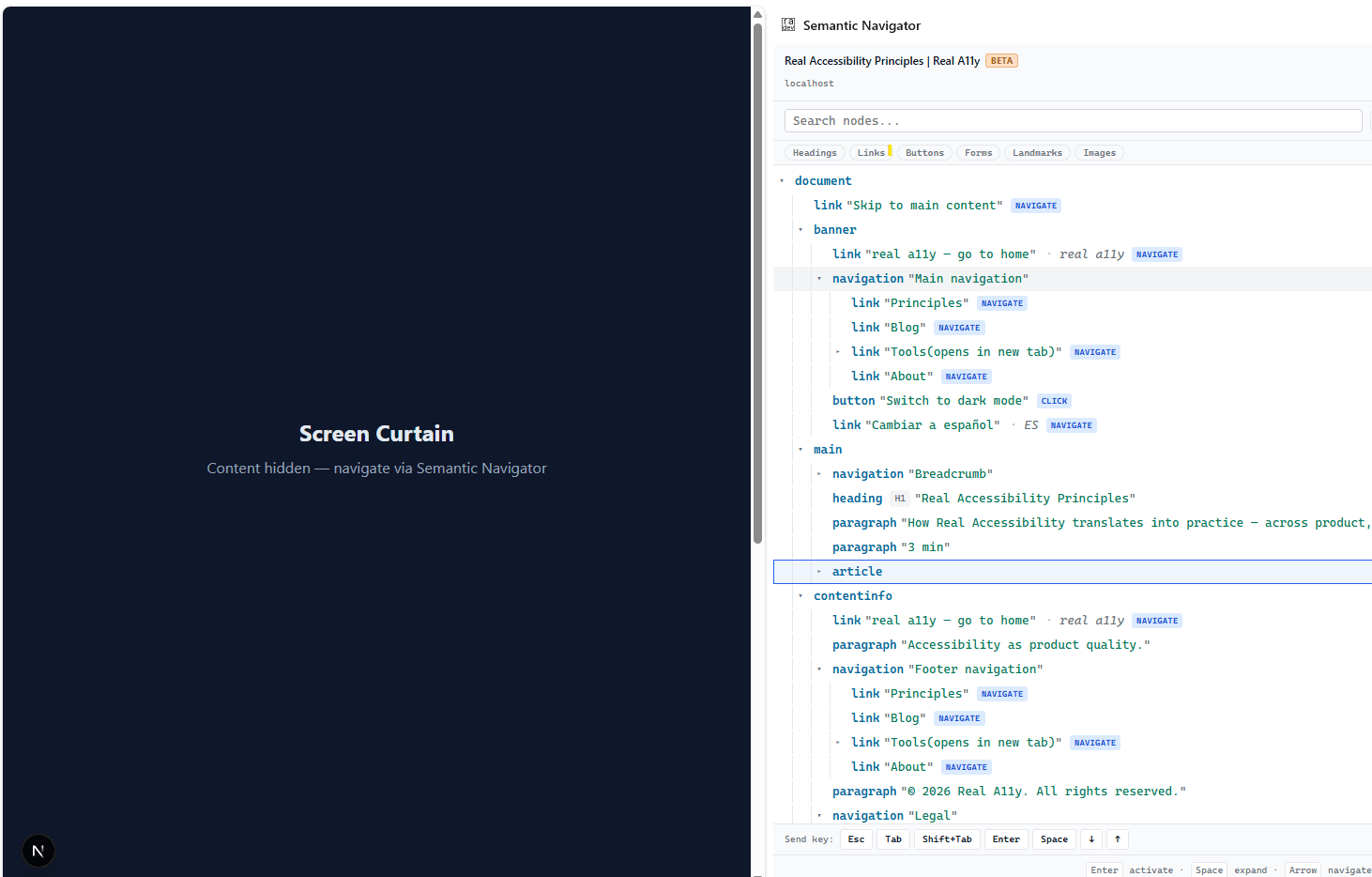Toggle the Landmarks filter chip

coord(1037,153)
